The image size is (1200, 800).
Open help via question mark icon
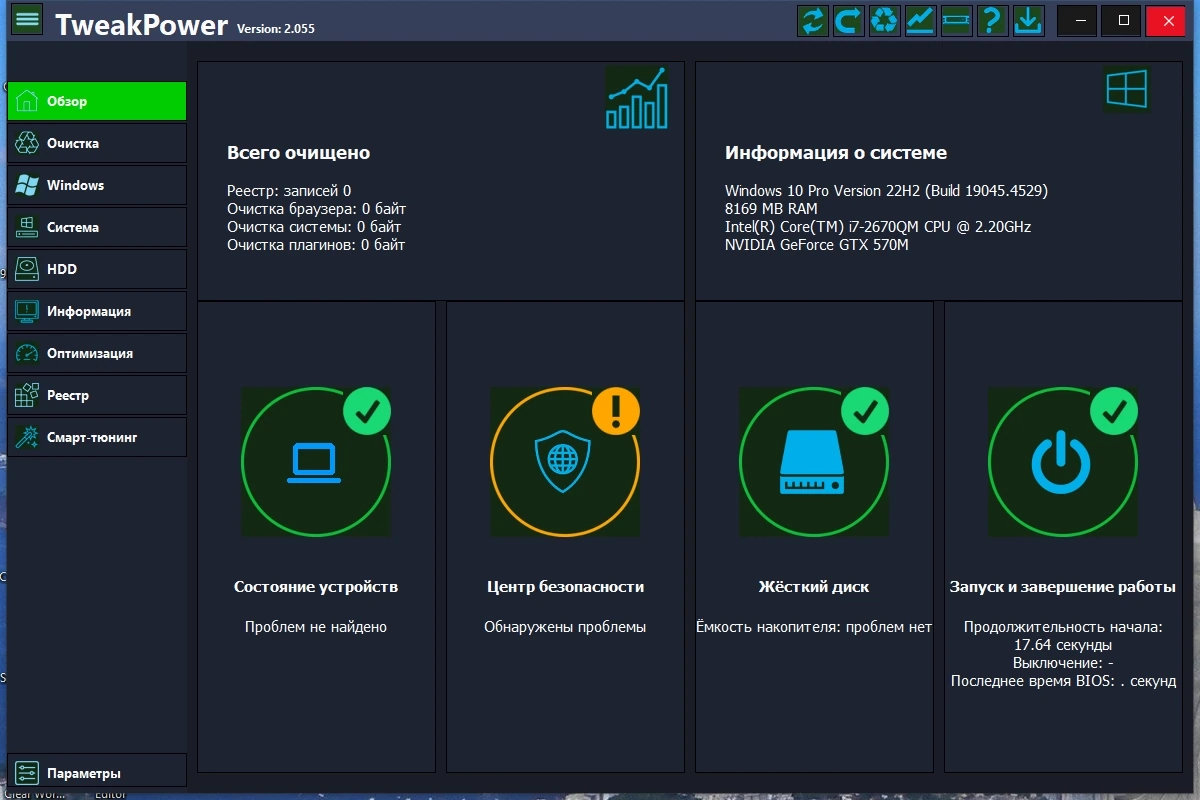(992, 20)
